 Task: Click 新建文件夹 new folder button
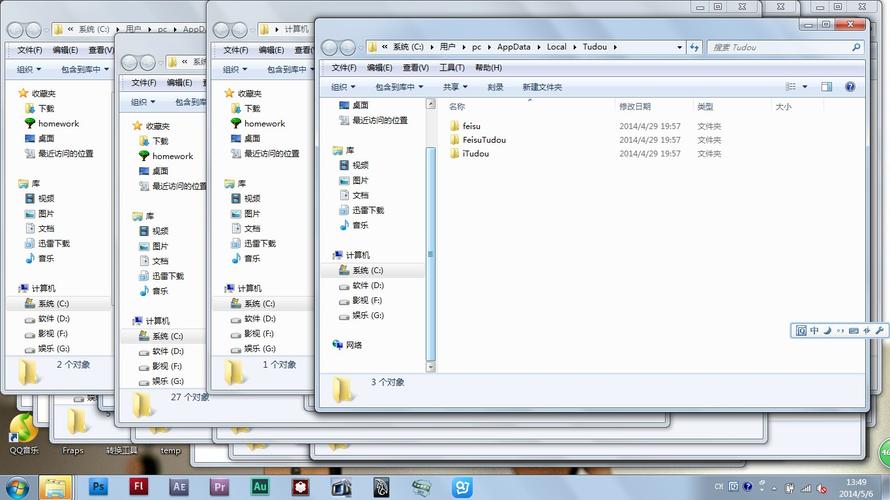point(542,87)
